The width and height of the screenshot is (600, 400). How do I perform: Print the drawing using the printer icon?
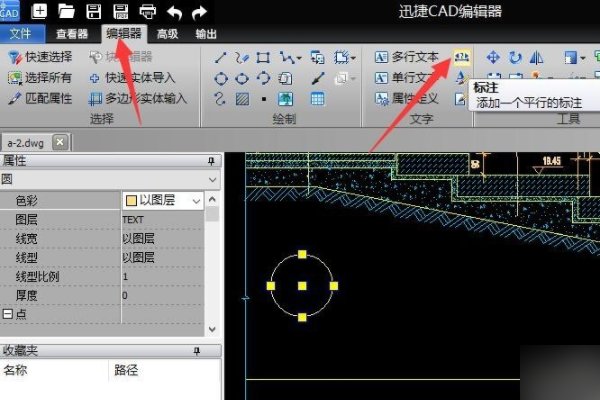click(148, 12)
